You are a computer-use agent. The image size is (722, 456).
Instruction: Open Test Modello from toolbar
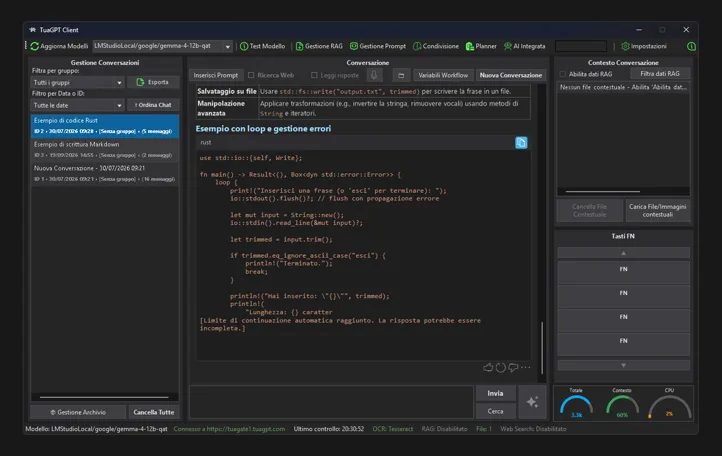pos(262,46)
